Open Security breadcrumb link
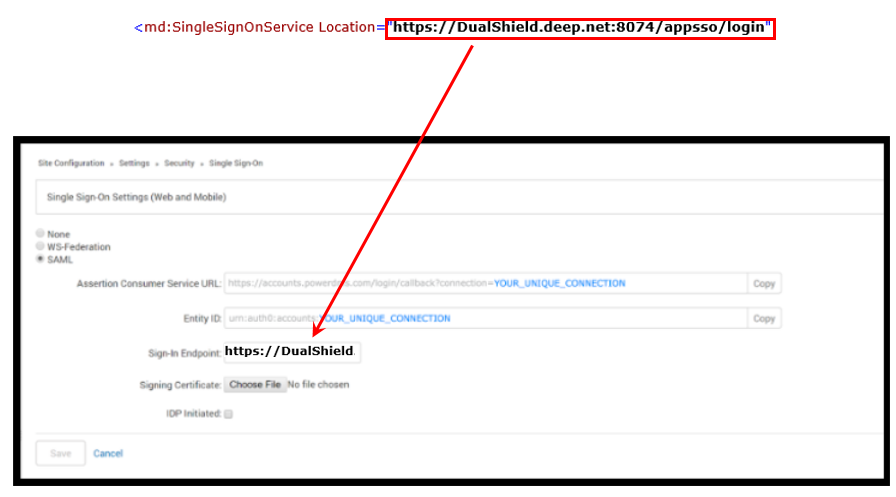The image size is (896, 497). pyautogui.click(x=179, y=163)
